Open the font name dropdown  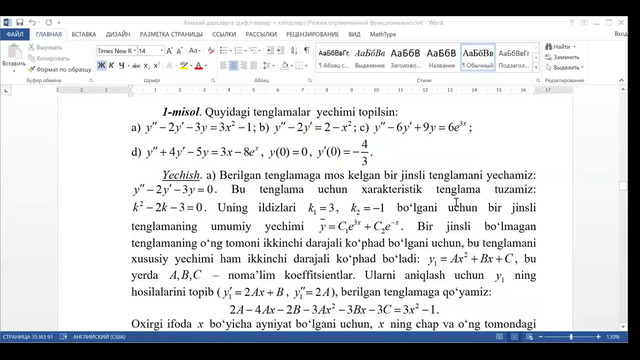pos(135,51)
